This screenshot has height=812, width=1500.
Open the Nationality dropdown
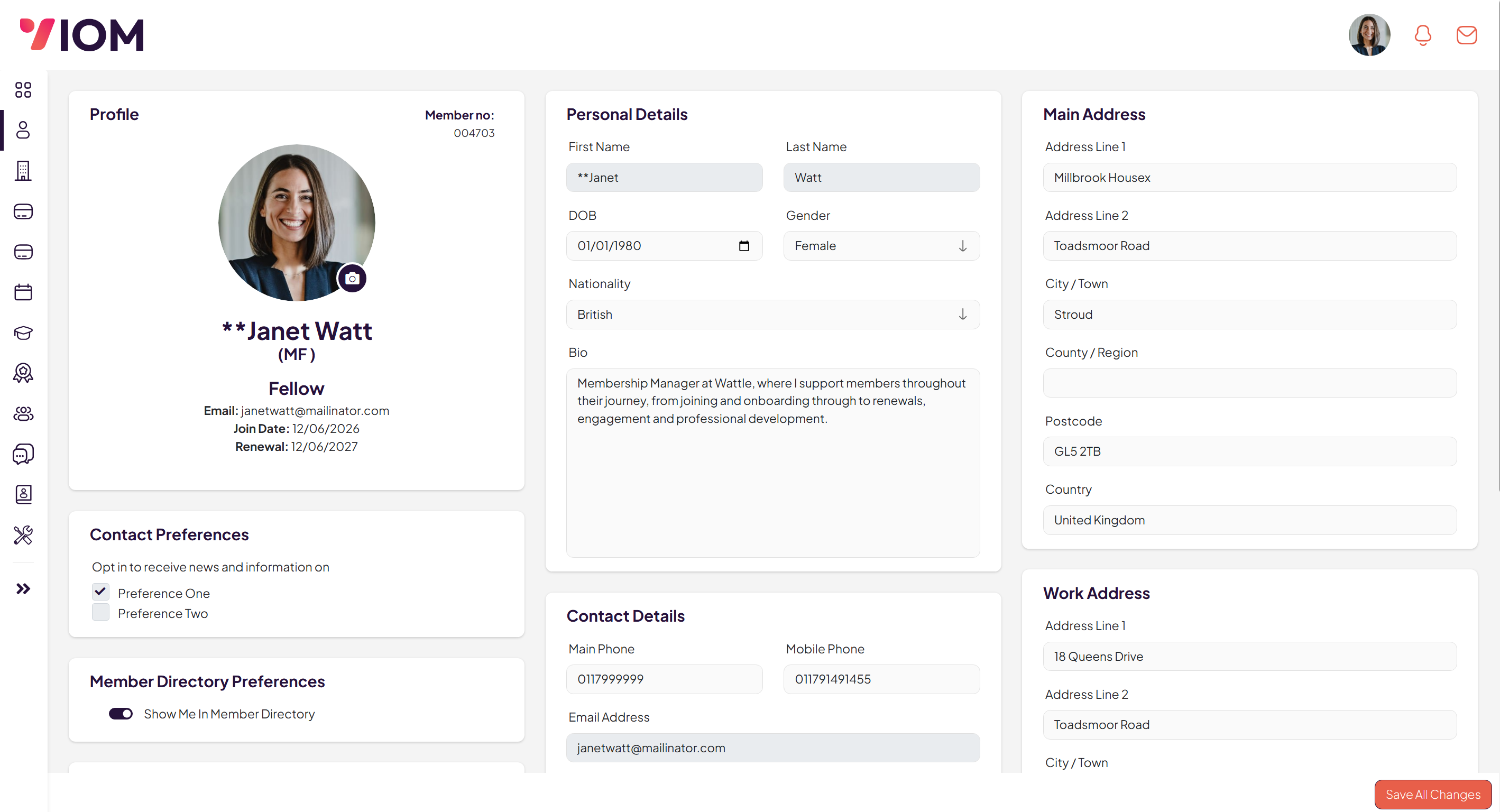click(x=772, y=315)
